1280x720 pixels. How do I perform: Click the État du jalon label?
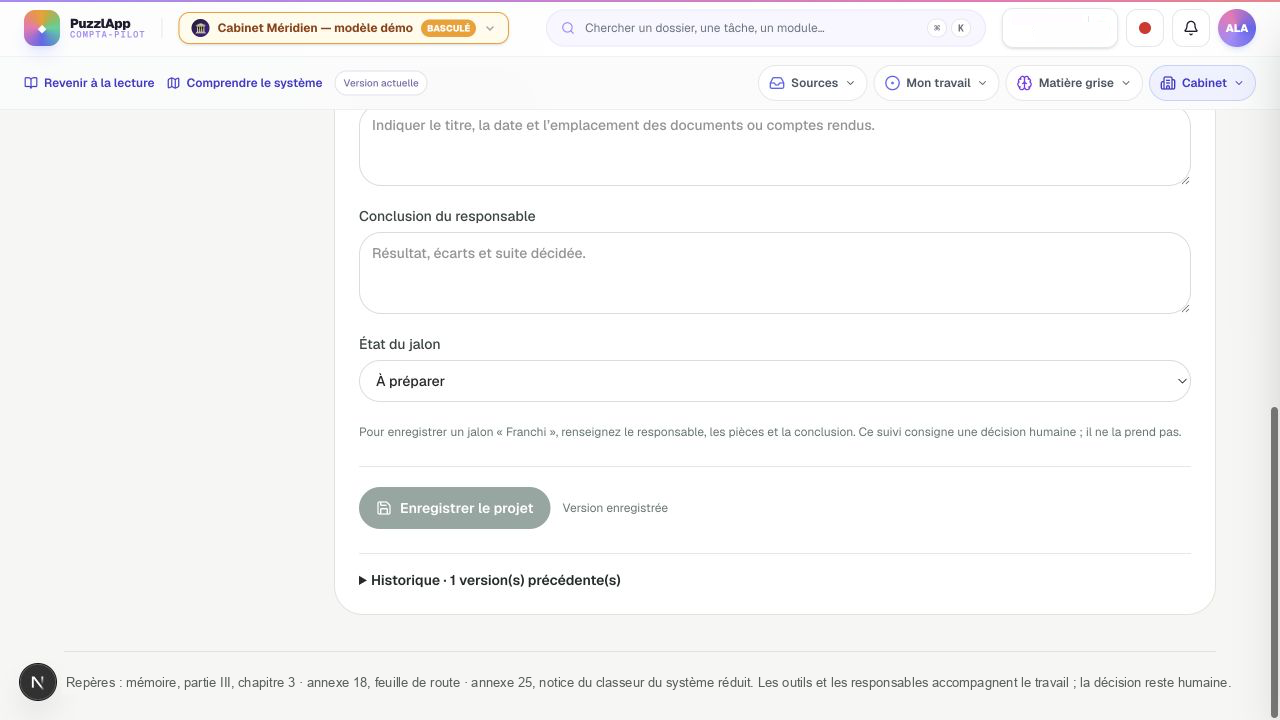click(400, 344)
